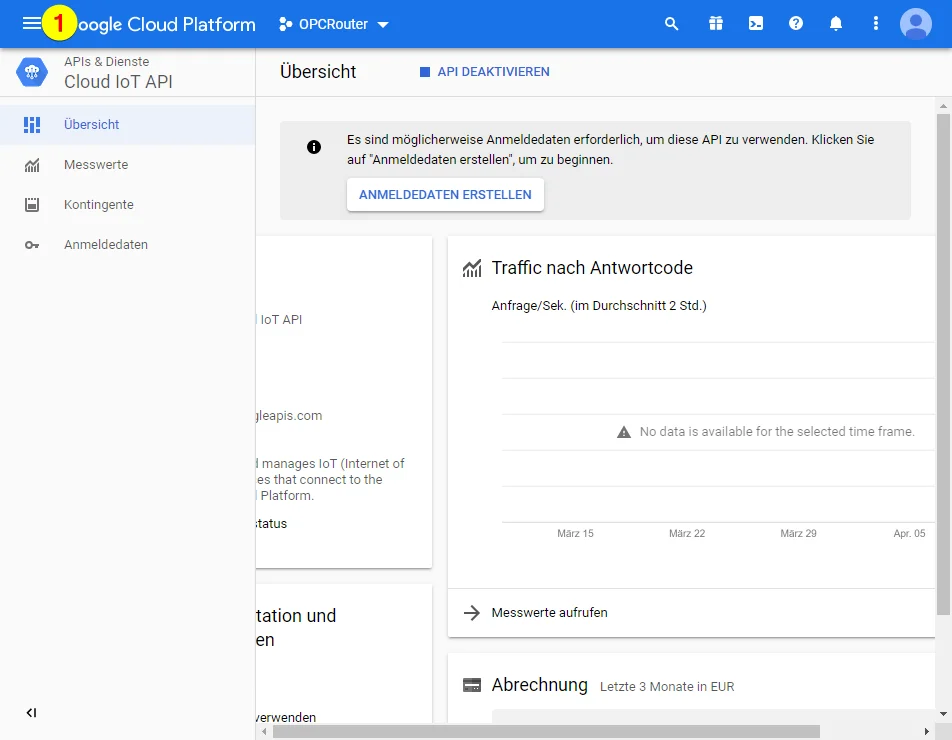Viewport: 952px width, 740px height.
Task: Click the Anfrage/Sek. chart subtitle
Action: click(x=599, y=305)
